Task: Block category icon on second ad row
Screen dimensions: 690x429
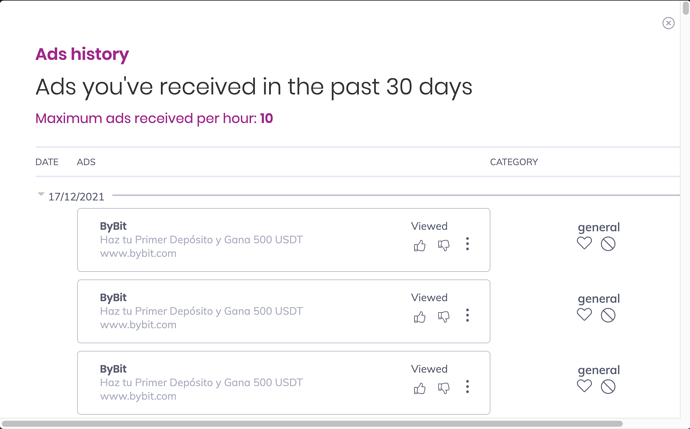Action: coord(608,315)
